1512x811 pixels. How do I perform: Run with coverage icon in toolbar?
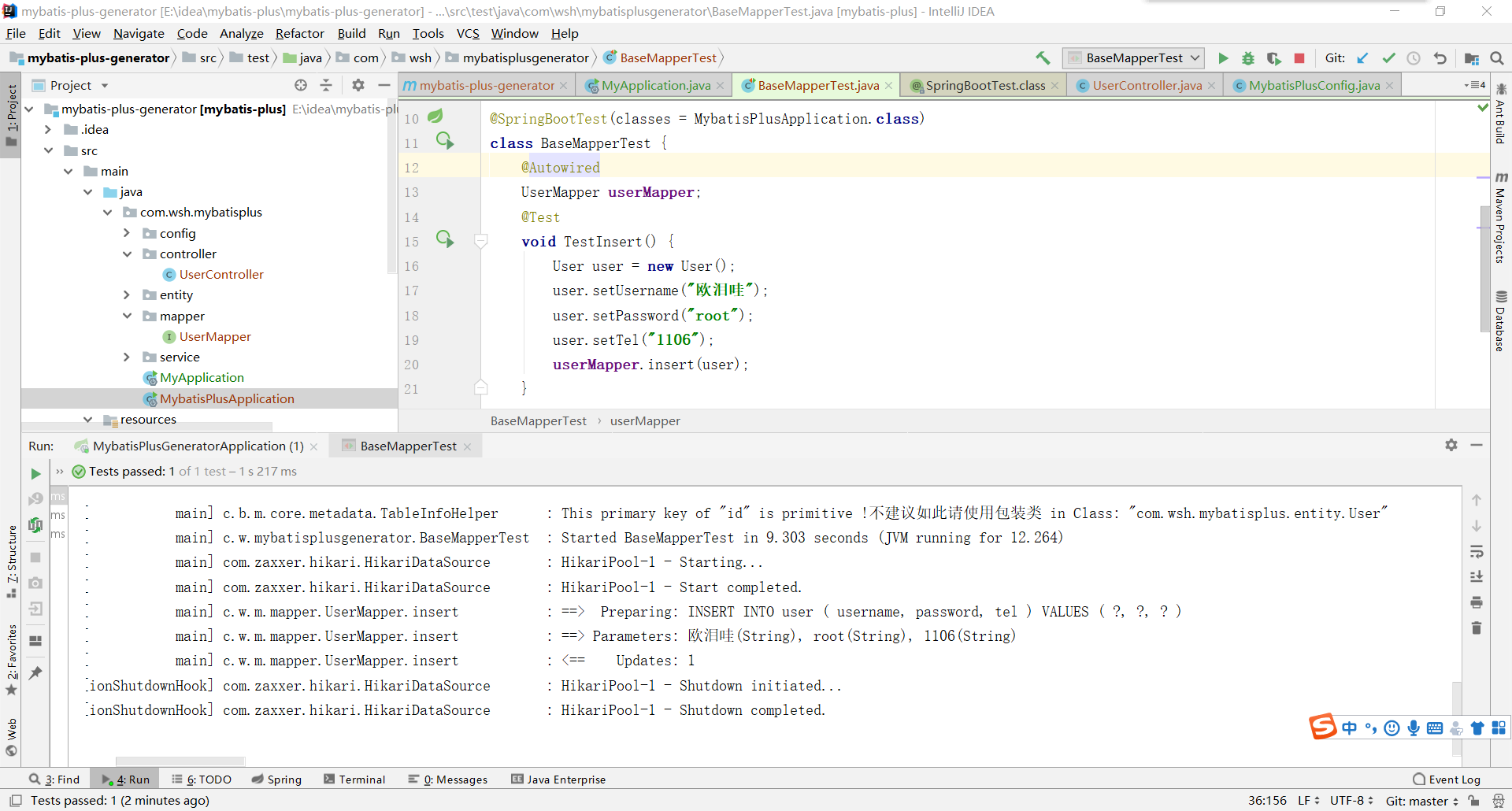[x=1273, y=58]
